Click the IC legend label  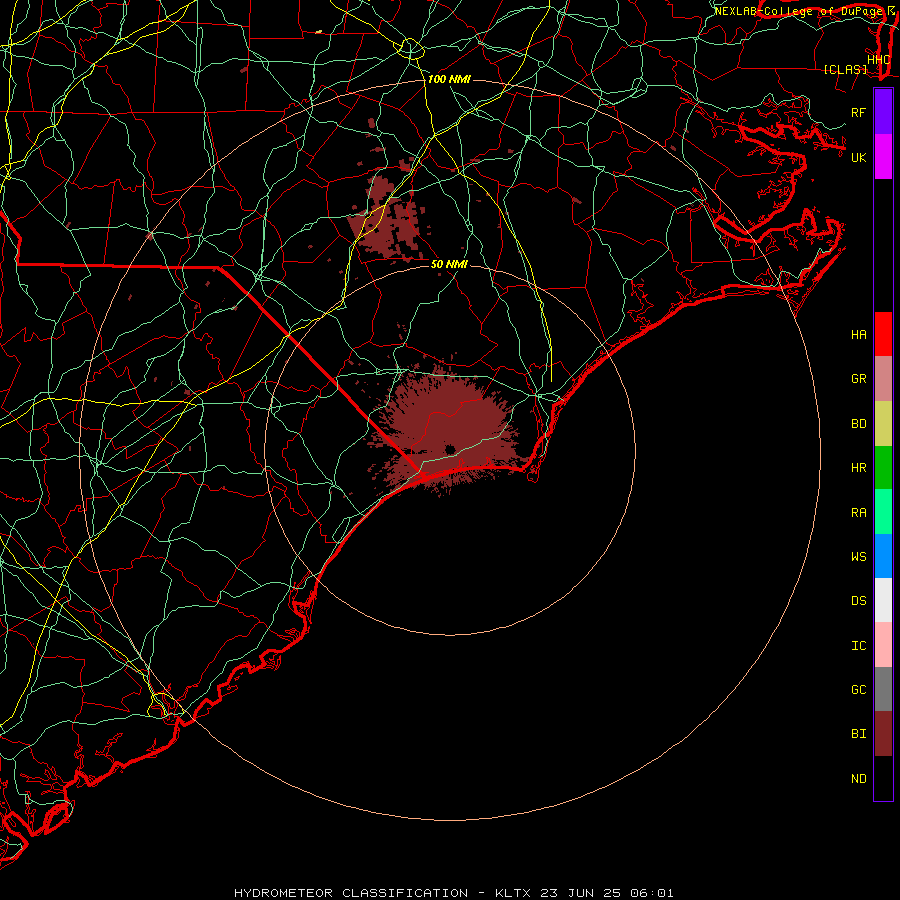tap(858, 646)
